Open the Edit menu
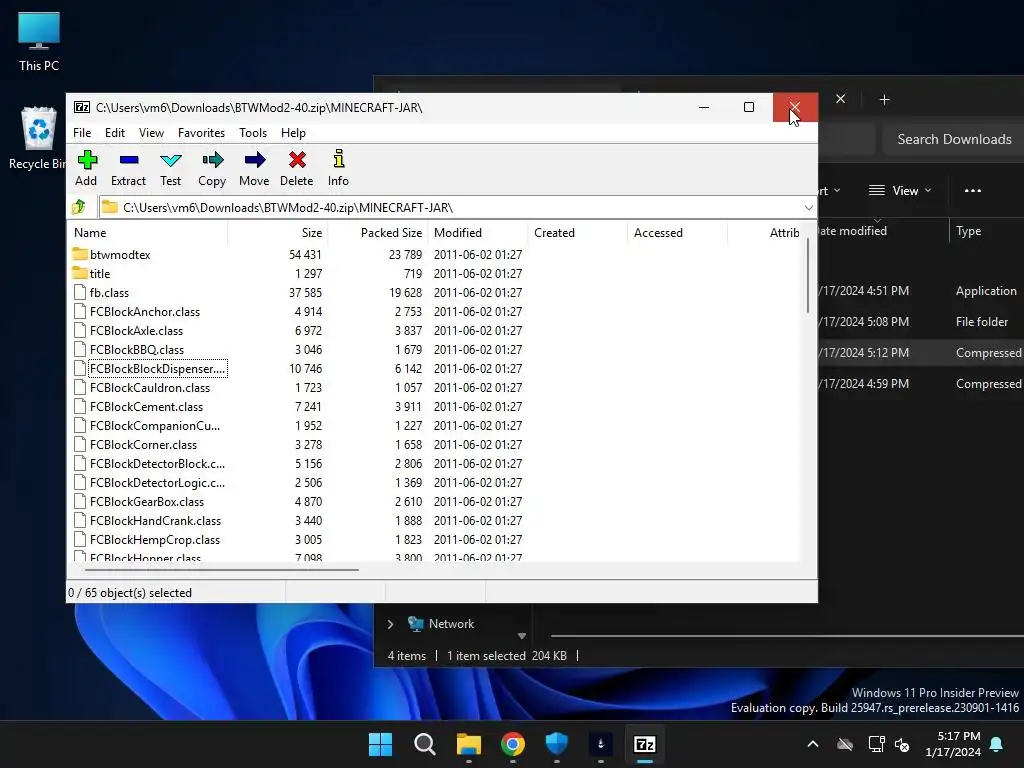This screenshot has height=768, width=1024. 115,133
